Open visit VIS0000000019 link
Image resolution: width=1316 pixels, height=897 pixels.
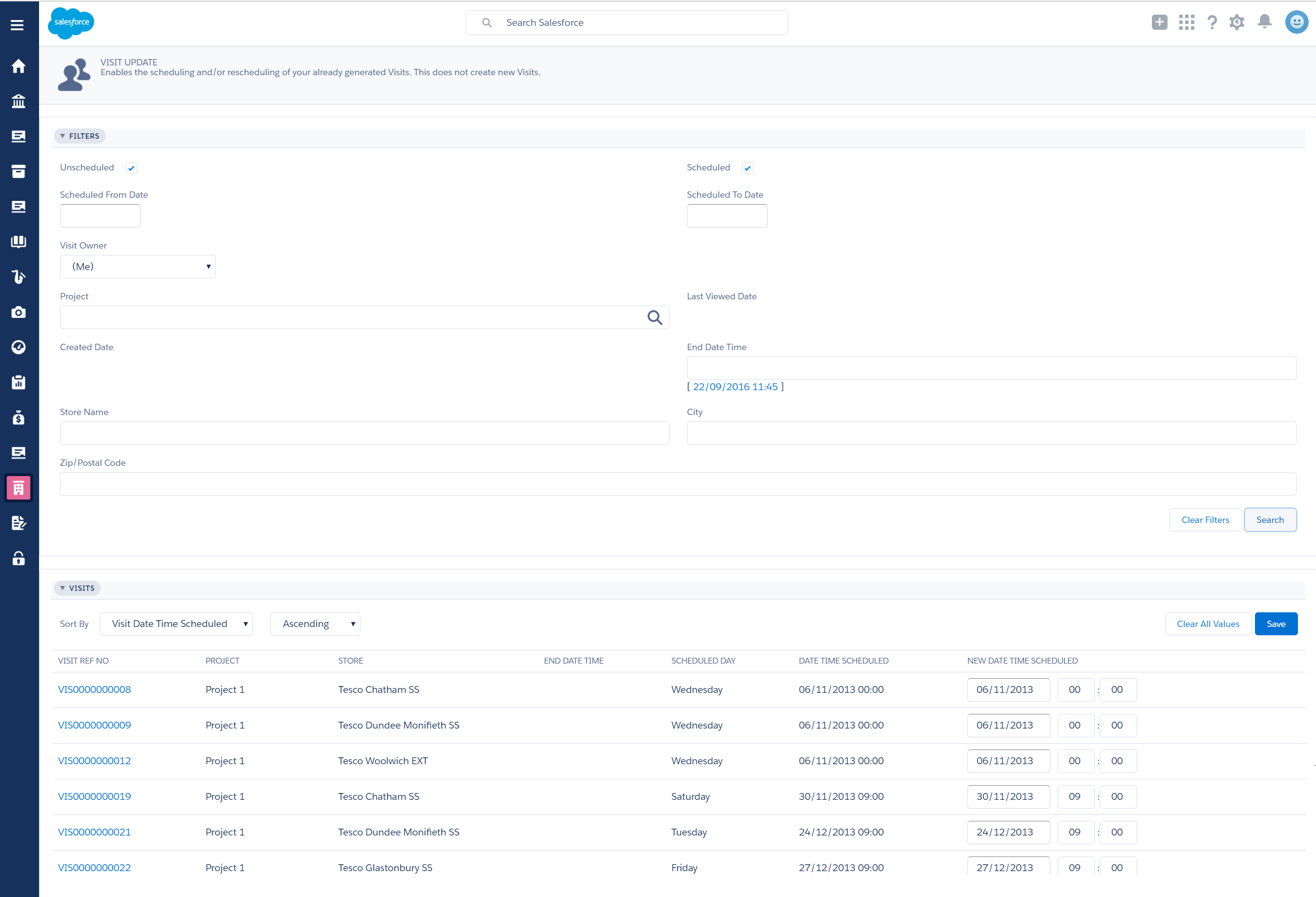(95, 796)
